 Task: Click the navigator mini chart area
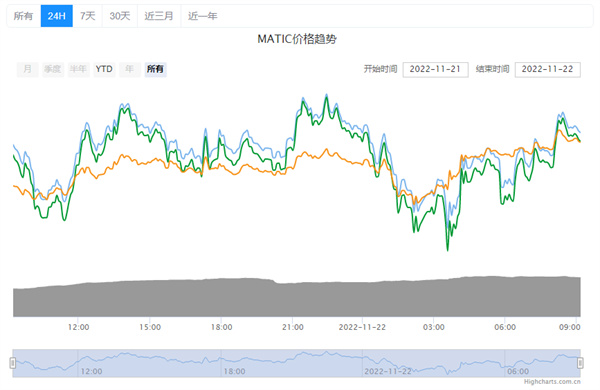297,363
